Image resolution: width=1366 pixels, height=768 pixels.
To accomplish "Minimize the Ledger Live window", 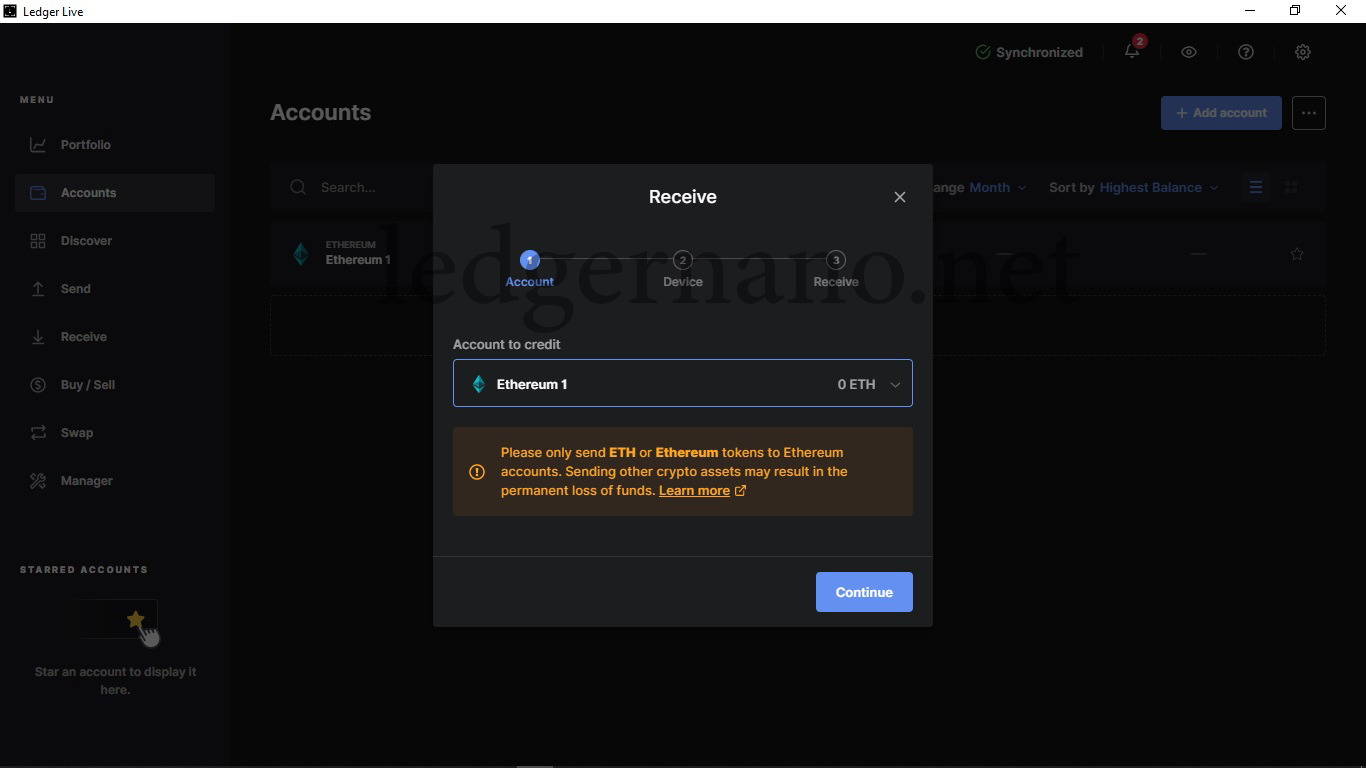I will tap(1250, 11).
